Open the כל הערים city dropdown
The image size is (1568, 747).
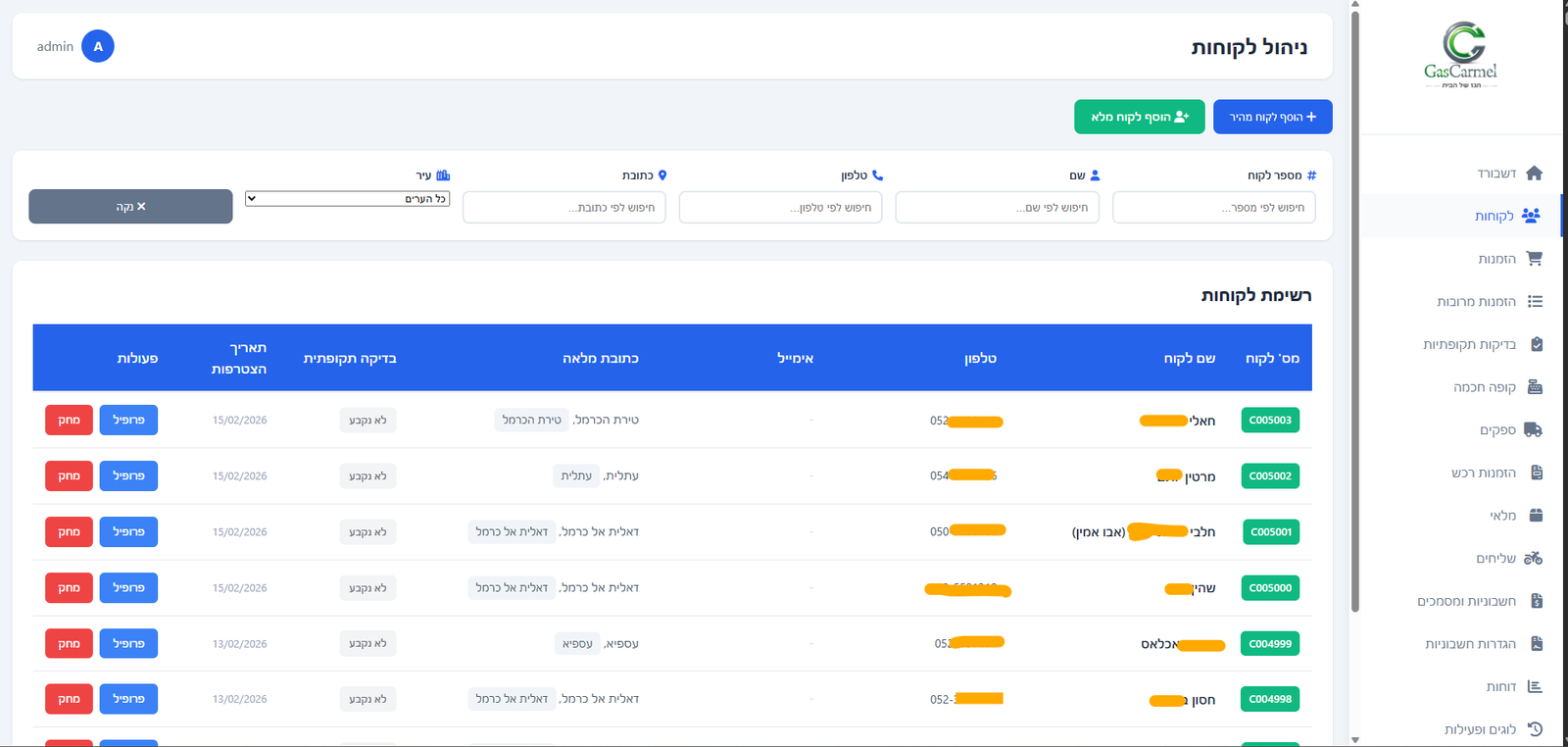(347, 199)
